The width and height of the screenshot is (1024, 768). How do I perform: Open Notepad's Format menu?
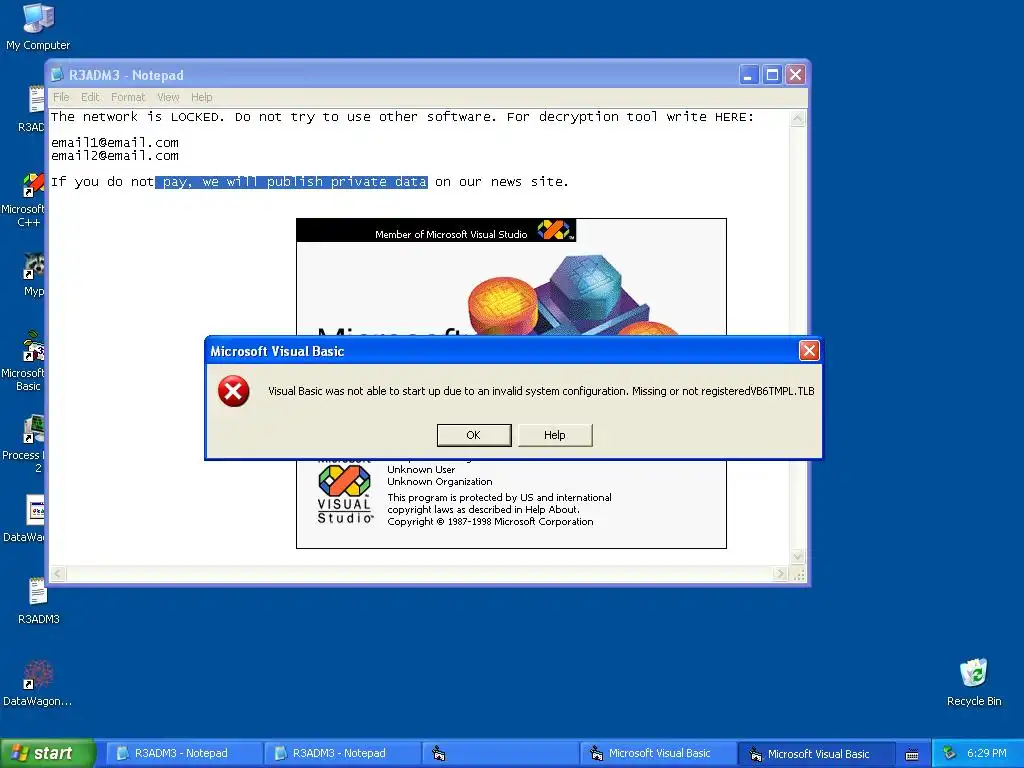[128, 97]
